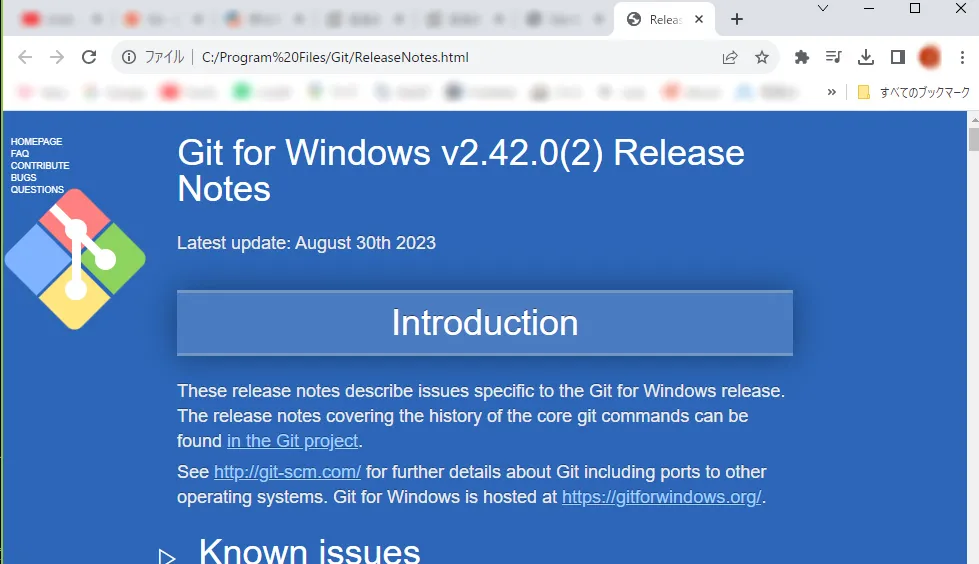Bookmark this page with the star icon
Viewport: 979px width, 564px height.
coord(762,57)
